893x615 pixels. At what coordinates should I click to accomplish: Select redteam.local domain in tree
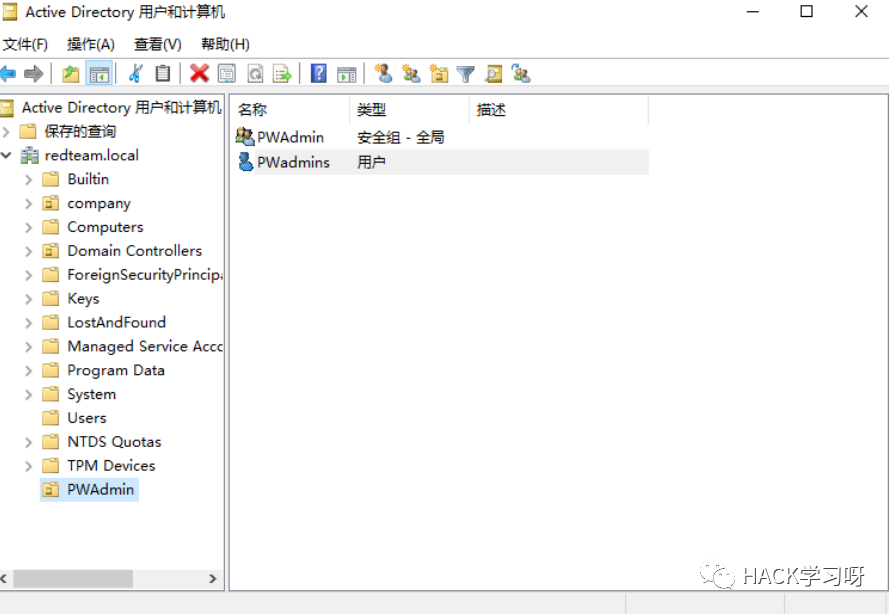pos(92,155)
